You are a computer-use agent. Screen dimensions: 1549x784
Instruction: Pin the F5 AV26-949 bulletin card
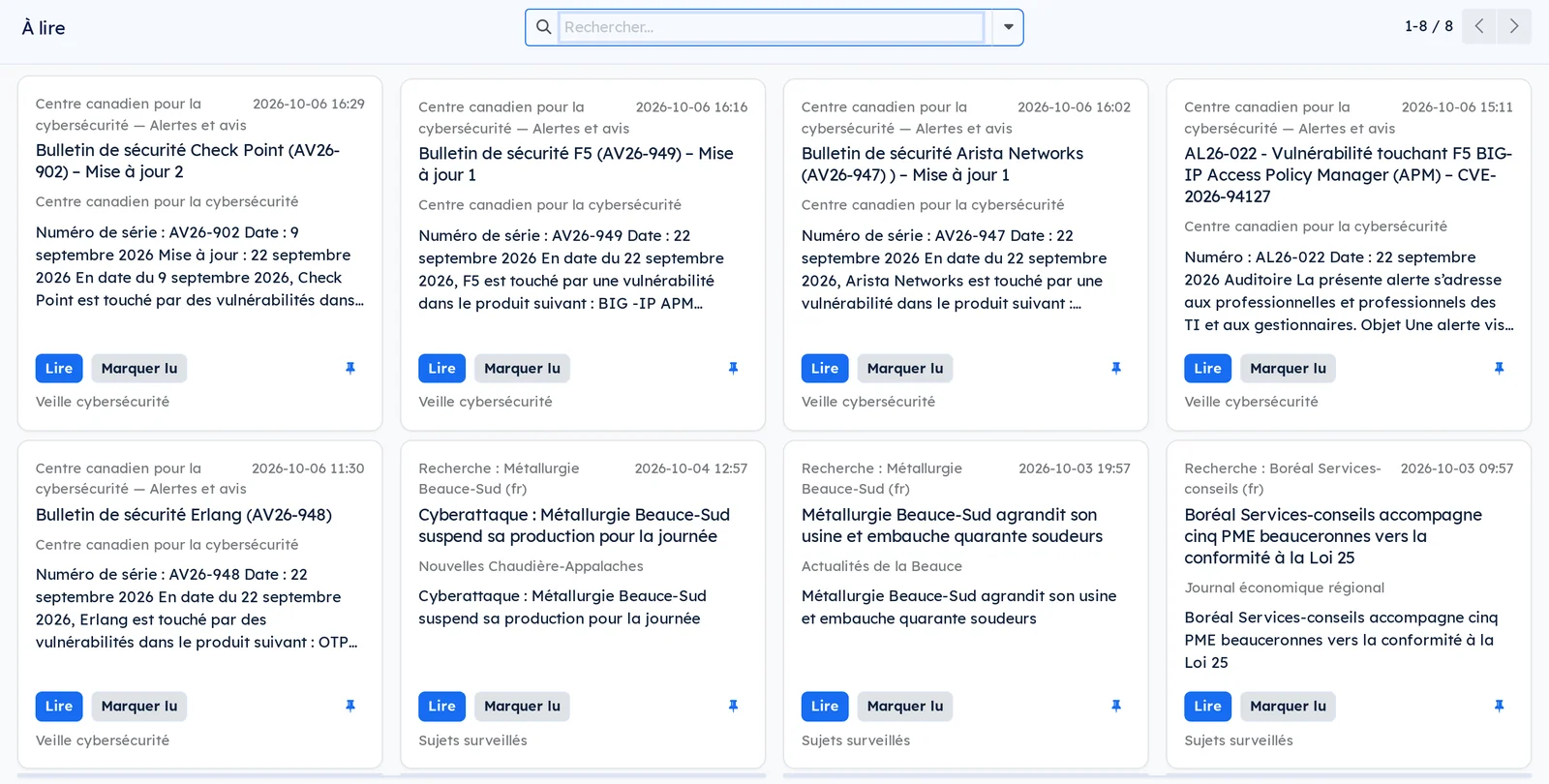(x=733, y=369)
